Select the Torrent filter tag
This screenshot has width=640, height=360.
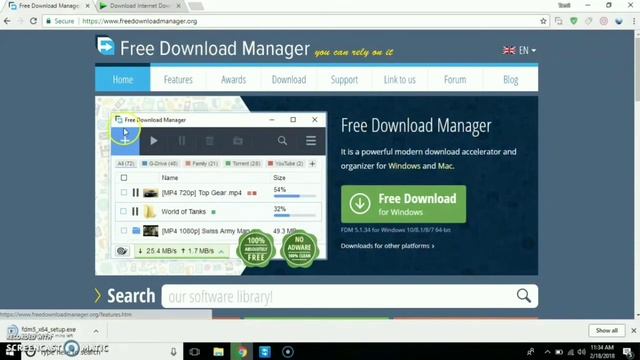(243, 164)
